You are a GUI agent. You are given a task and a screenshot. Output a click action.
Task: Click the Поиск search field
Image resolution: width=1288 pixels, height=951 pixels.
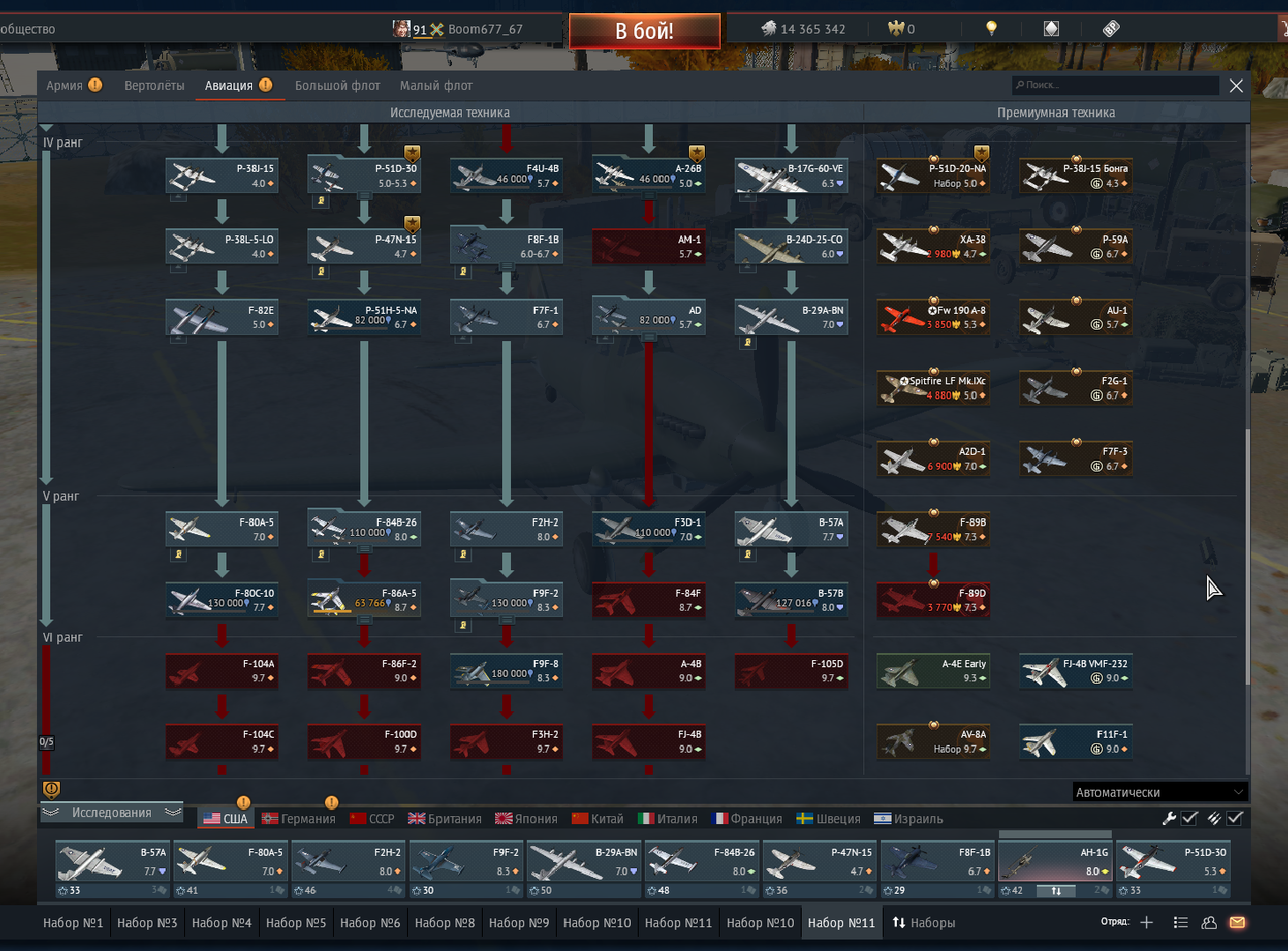coord(1115,85)
